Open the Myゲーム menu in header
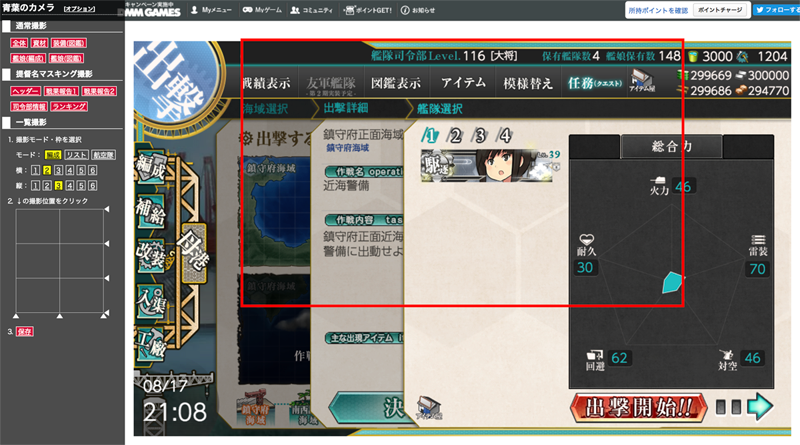 tap(262, 10)
